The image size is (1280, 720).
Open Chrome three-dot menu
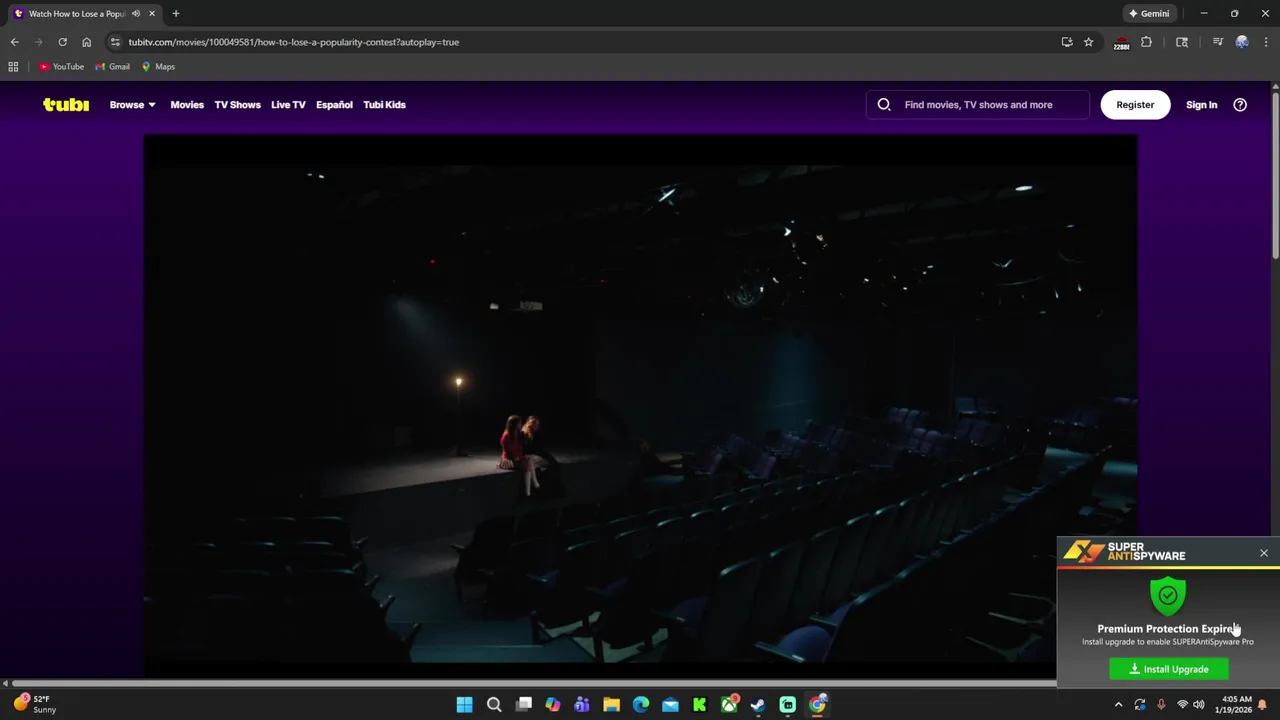pos(1266,42)
